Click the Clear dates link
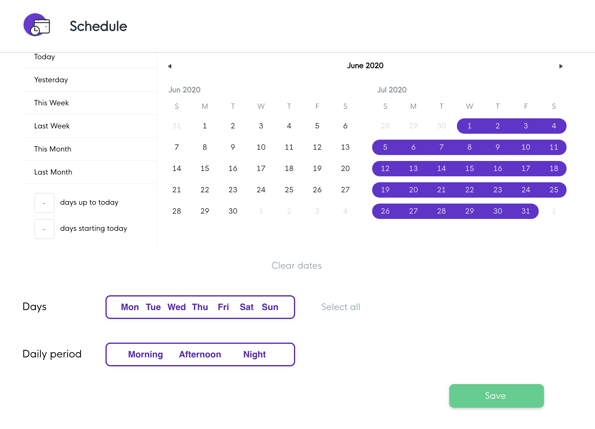This screenshot has height=429, width=595. 296,266
